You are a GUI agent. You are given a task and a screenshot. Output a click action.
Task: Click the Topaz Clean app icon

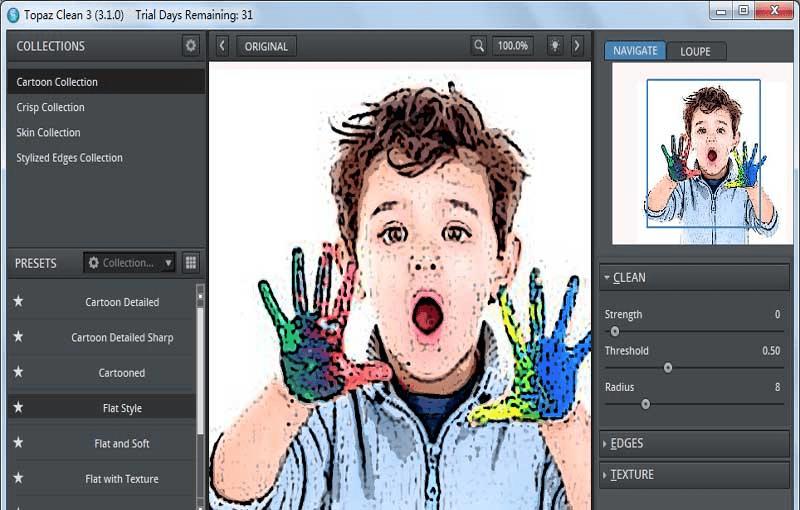point(13,15)
